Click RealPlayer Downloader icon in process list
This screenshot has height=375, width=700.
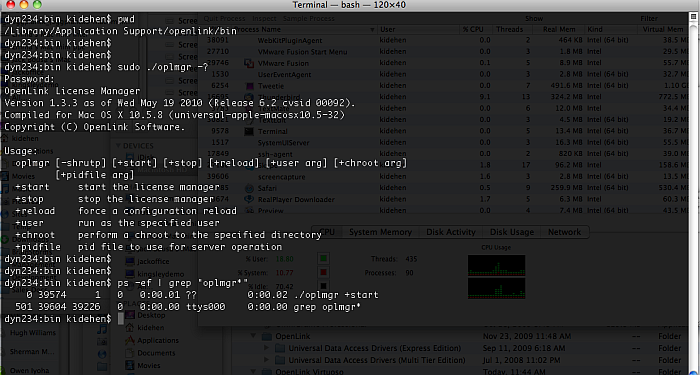click(250, 200)
